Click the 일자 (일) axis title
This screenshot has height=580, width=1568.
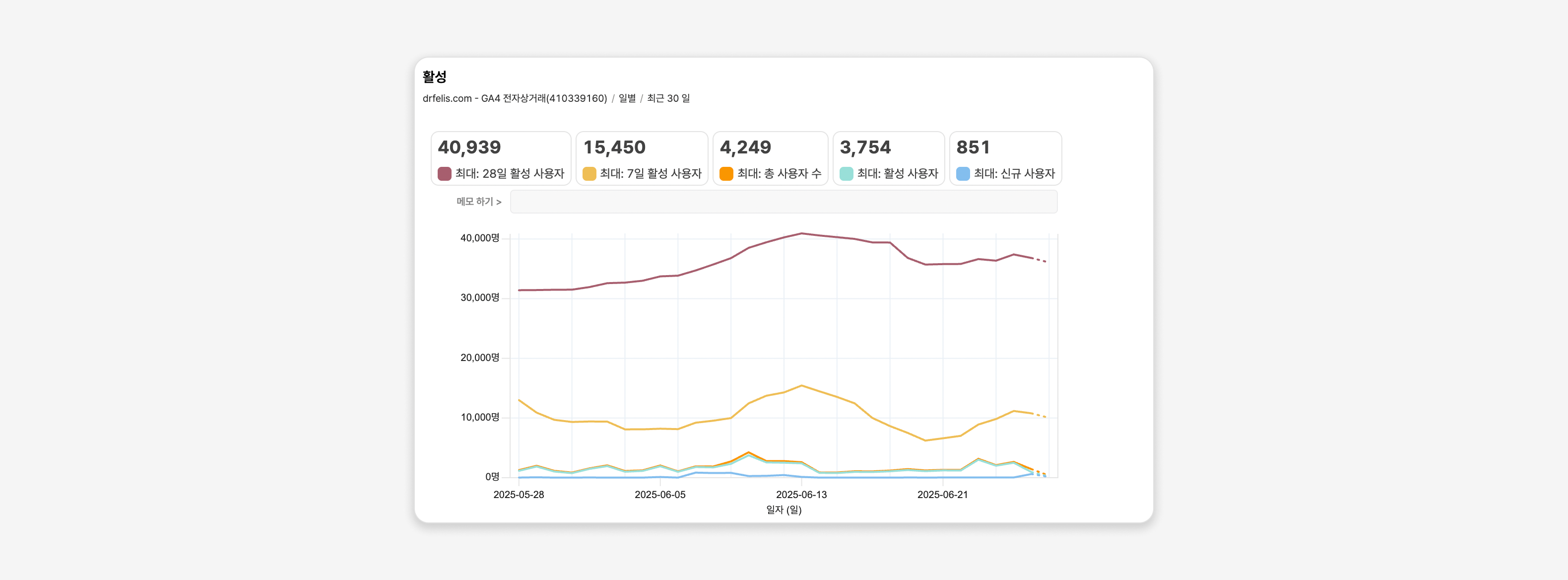[784, 510]
